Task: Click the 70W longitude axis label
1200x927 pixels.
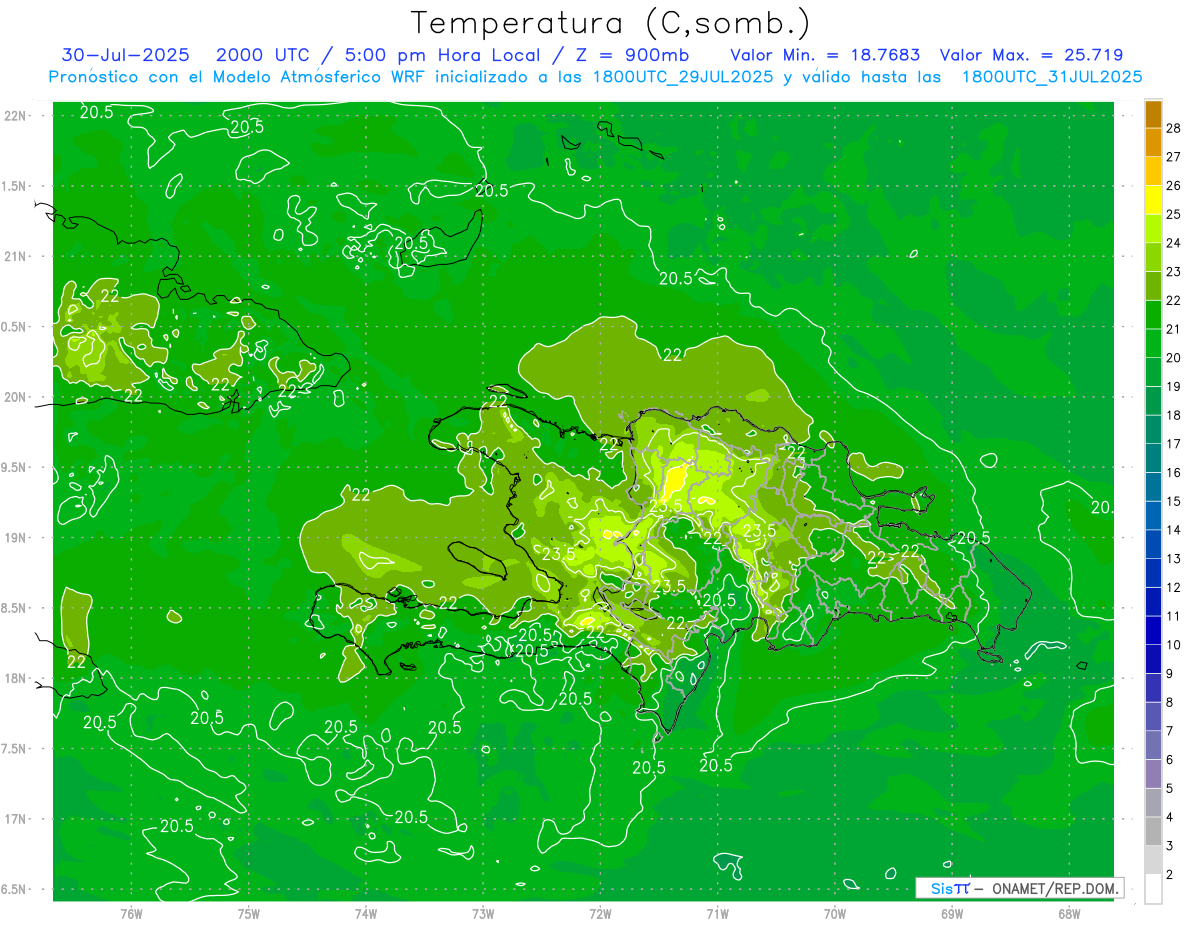Action: point(834,913)
